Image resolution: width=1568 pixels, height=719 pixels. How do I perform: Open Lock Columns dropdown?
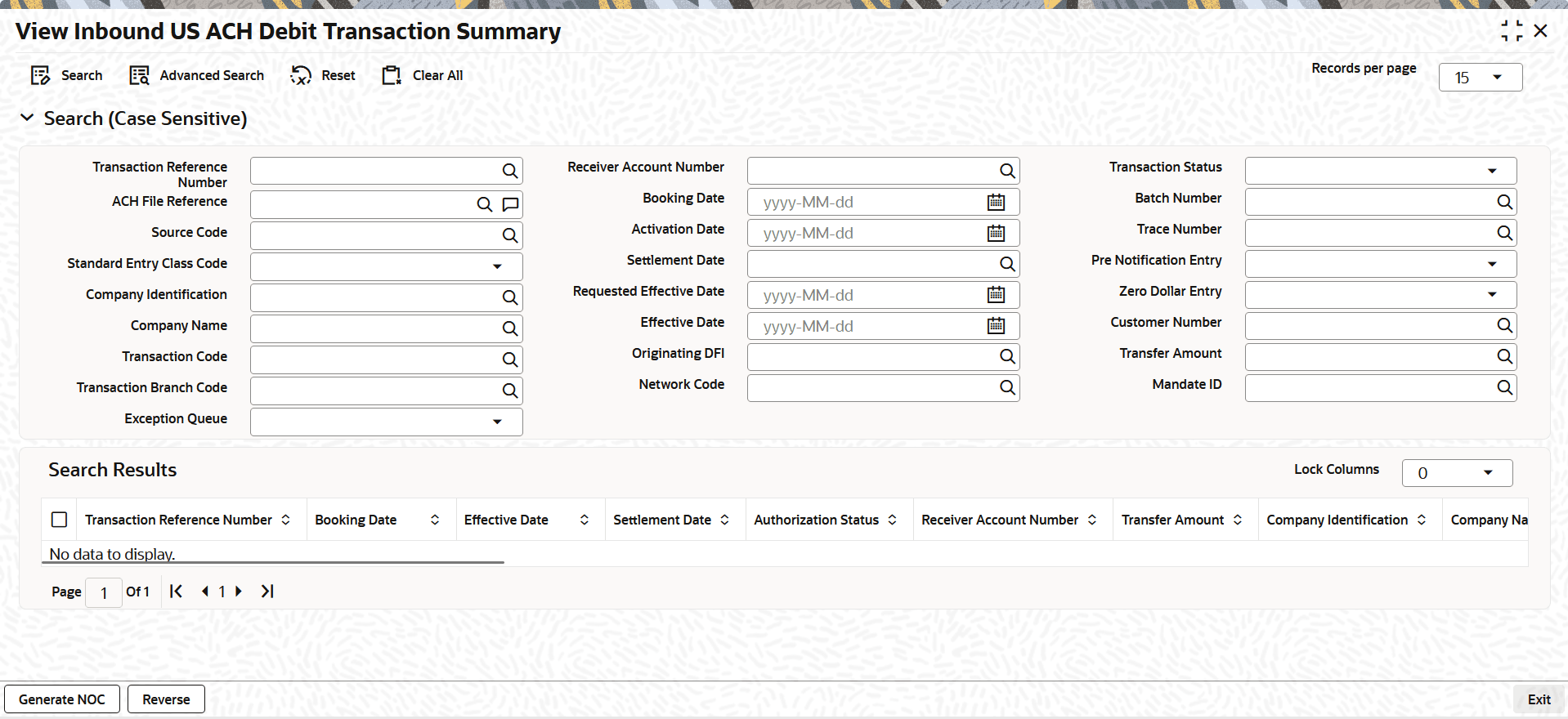pyautogui.click(x=1457, y=473)
